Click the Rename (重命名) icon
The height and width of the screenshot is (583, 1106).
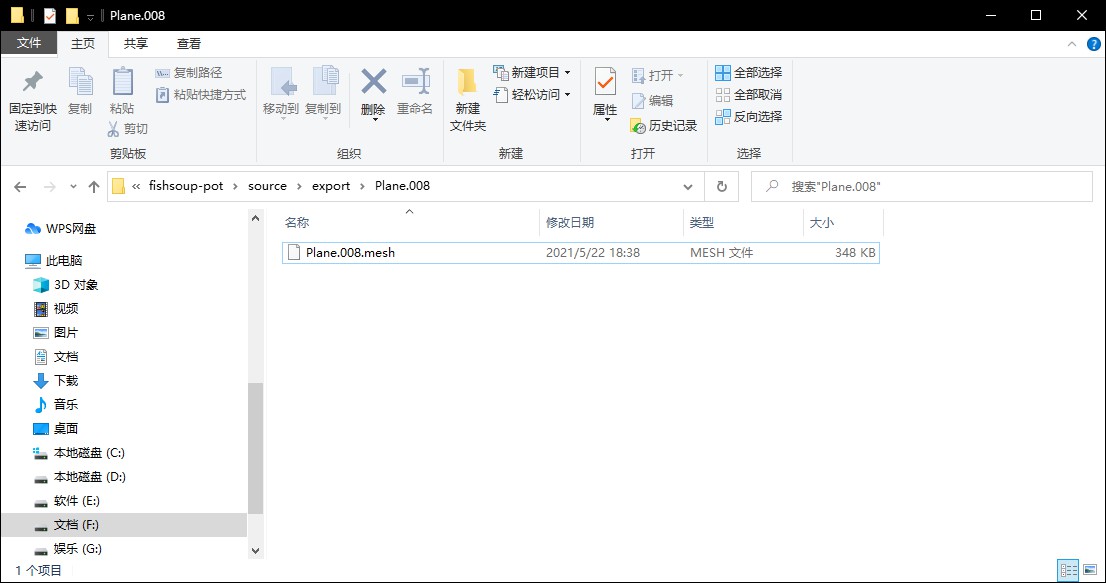click(415, 81)
